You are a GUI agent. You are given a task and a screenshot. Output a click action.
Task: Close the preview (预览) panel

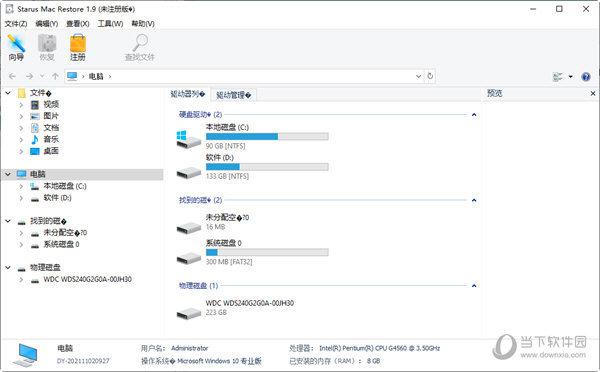coord(593,93)
